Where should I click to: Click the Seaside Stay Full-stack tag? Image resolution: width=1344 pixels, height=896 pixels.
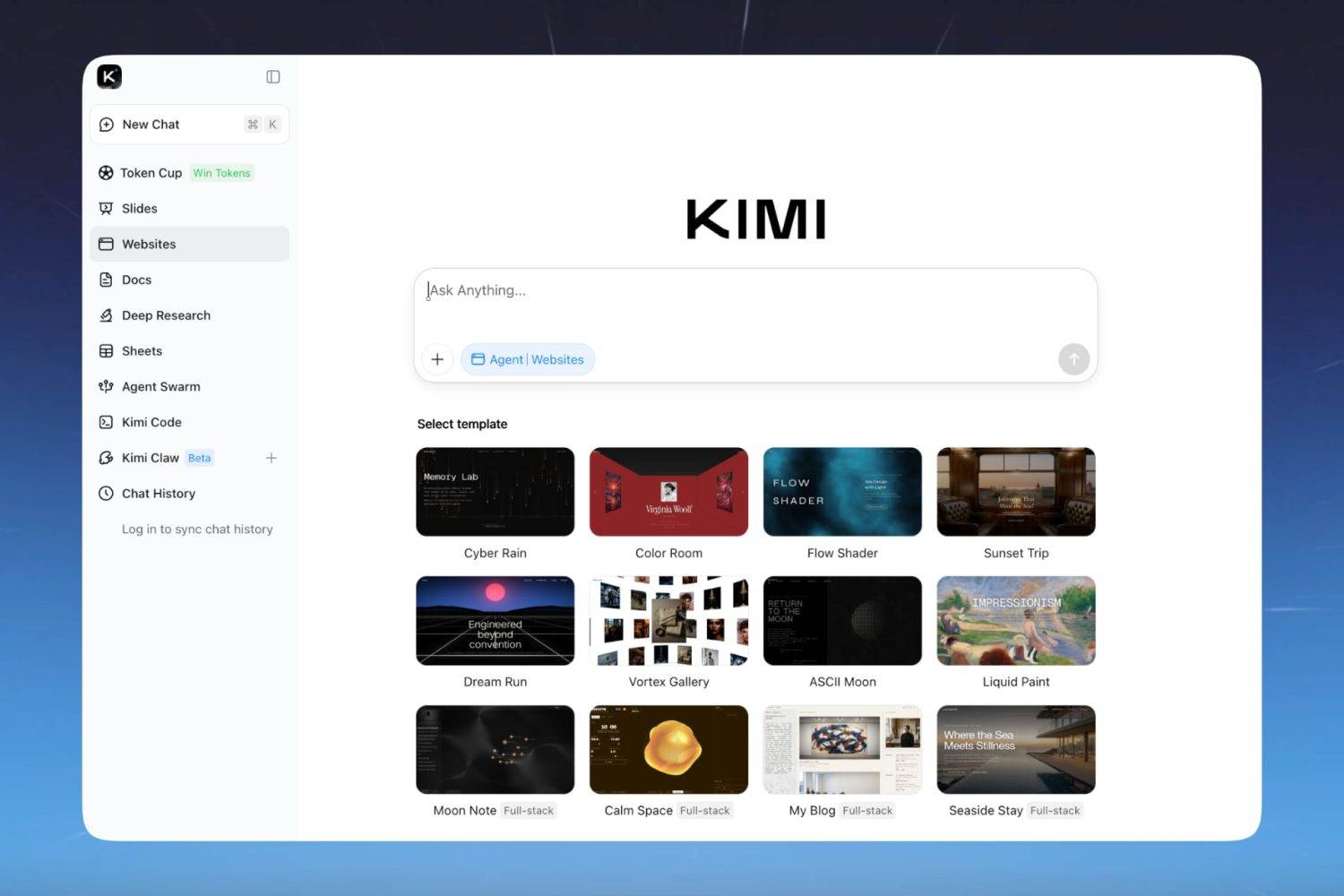coord(1055,811)
